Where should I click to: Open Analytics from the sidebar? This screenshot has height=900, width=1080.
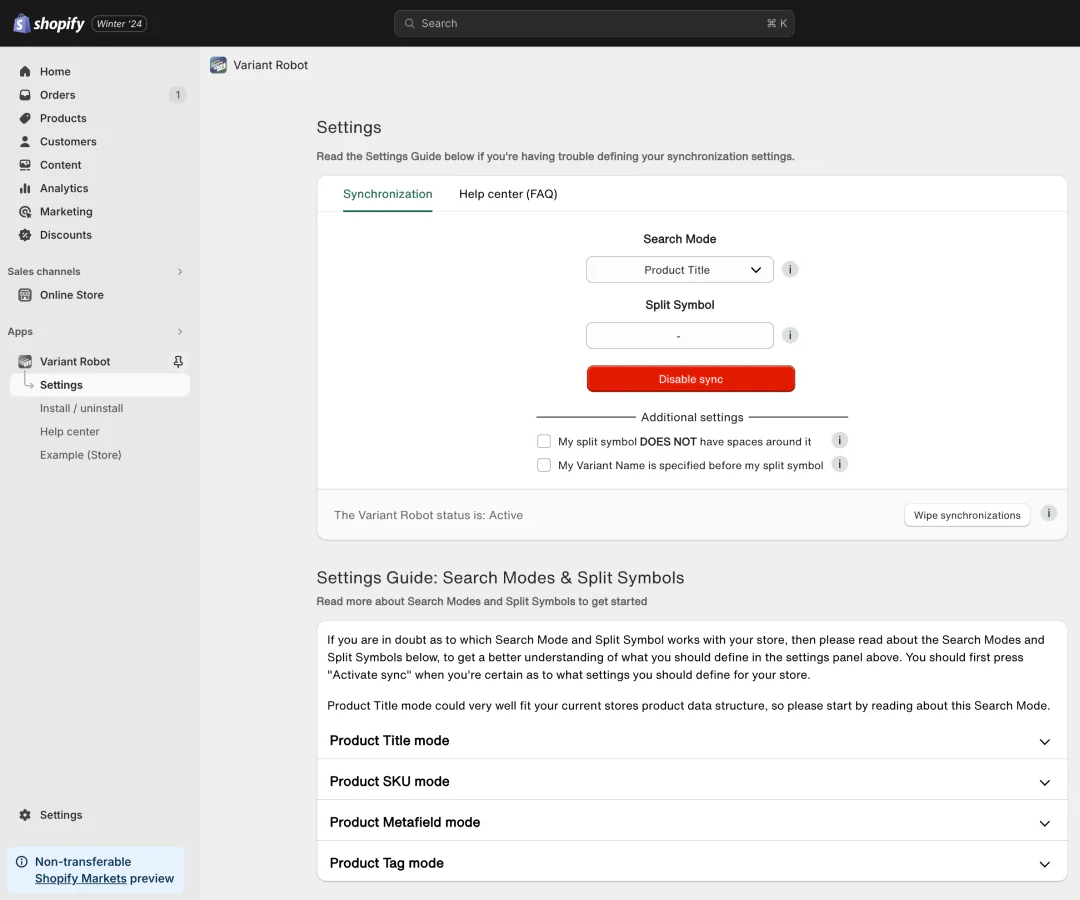[x=64, y=188]
